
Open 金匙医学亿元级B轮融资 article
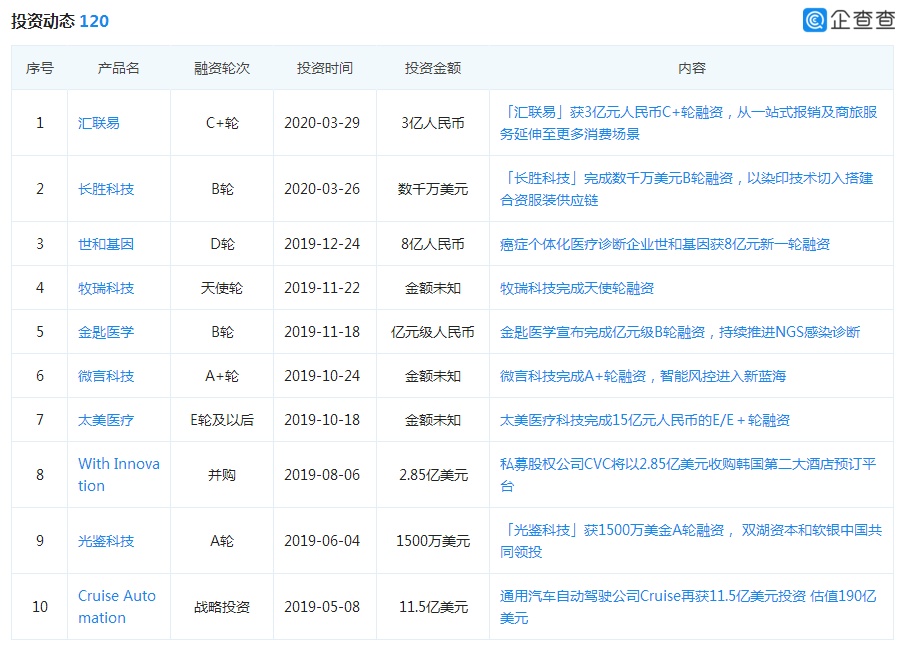680,332
